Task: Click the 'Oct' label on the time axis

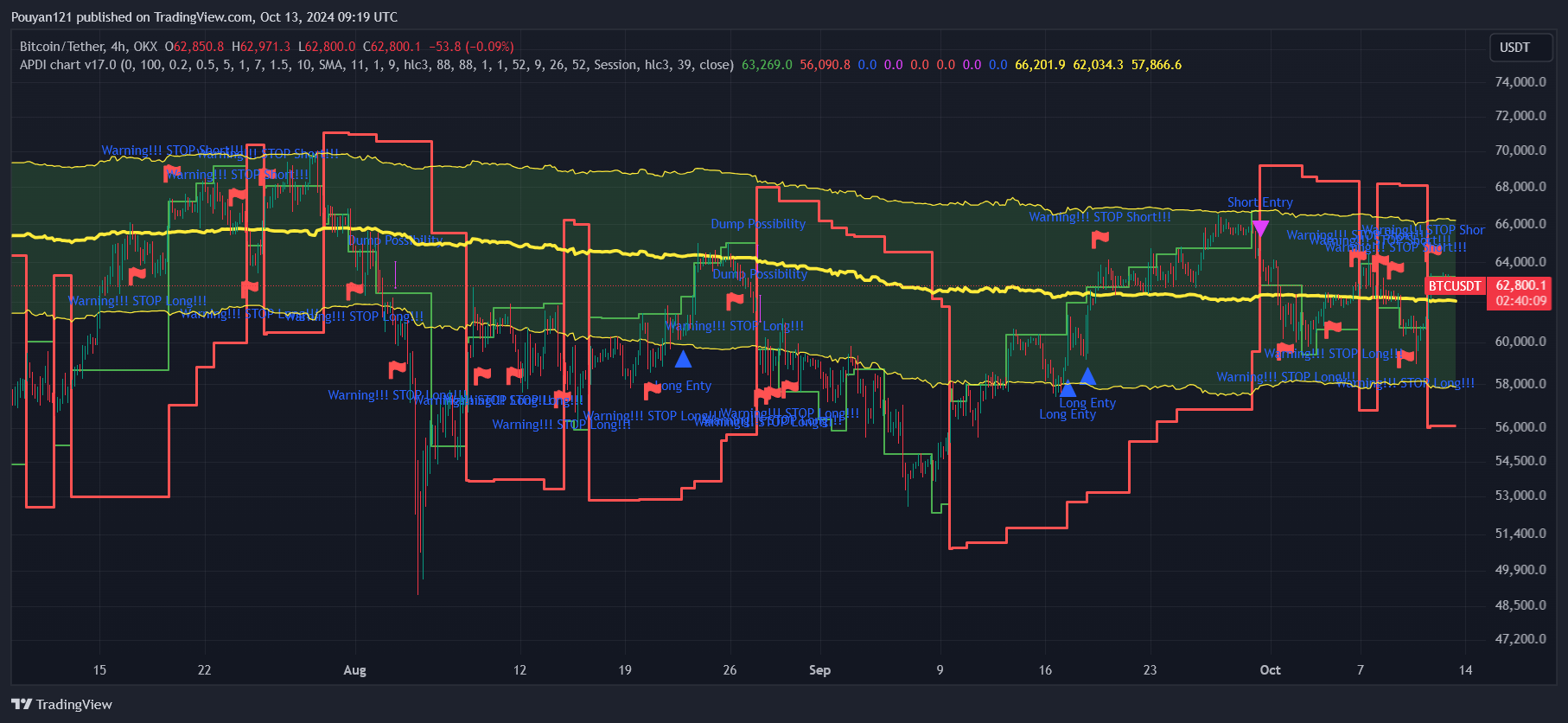Action: point(1270,670)
